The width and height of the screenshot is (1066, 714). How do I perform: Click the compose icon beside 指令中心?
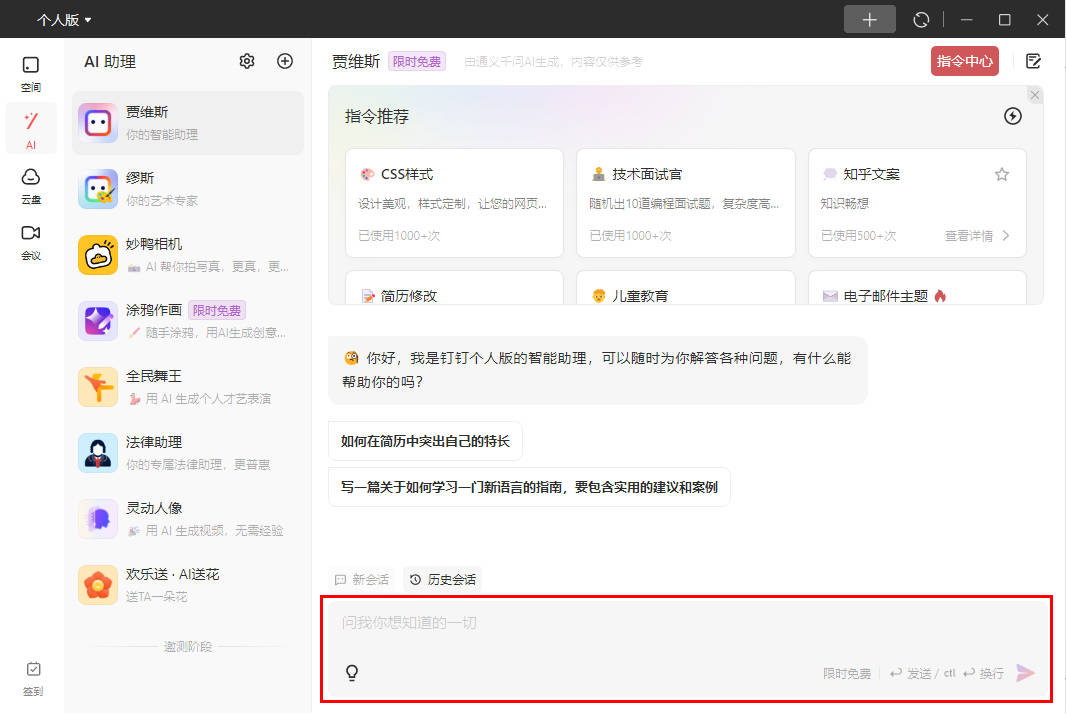click(1033, 61)
